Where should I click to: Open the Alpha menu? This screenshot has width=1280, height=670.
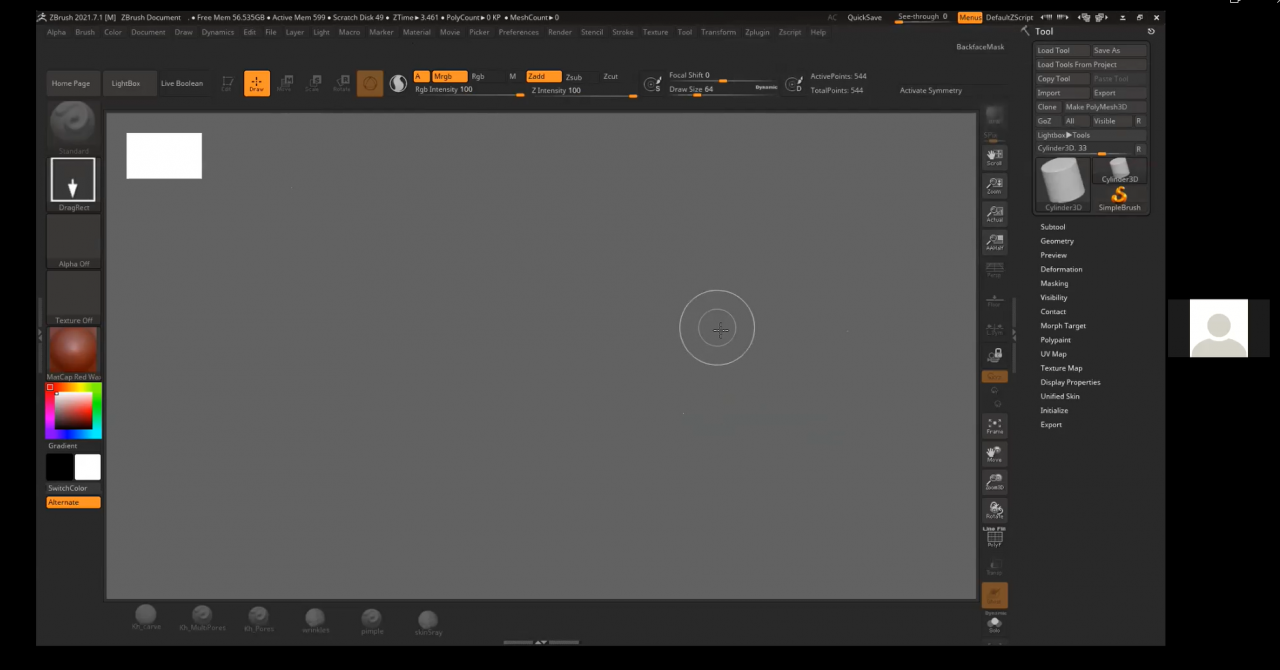pos(56,32)
